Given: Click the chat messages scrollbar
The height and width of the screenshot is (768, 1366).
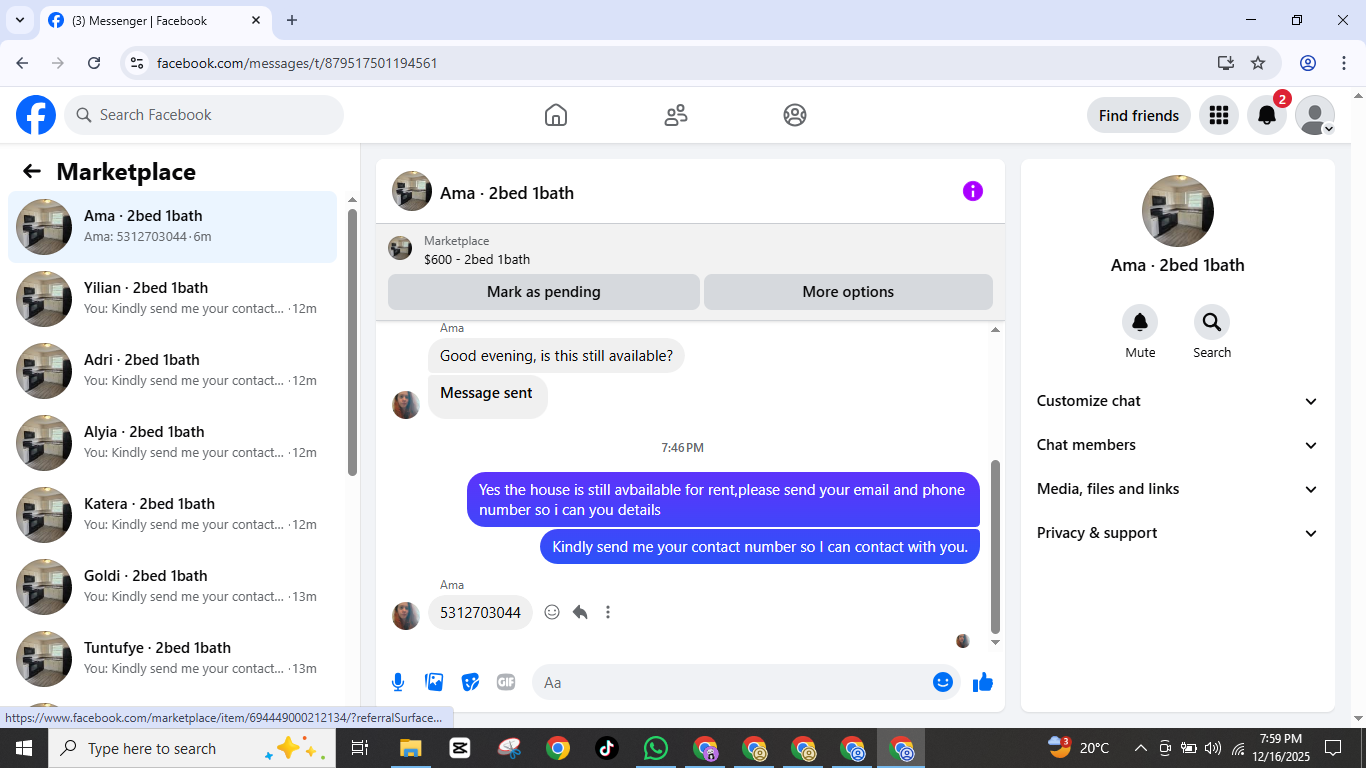Looking at the screenshot, I should pos(995,547).
